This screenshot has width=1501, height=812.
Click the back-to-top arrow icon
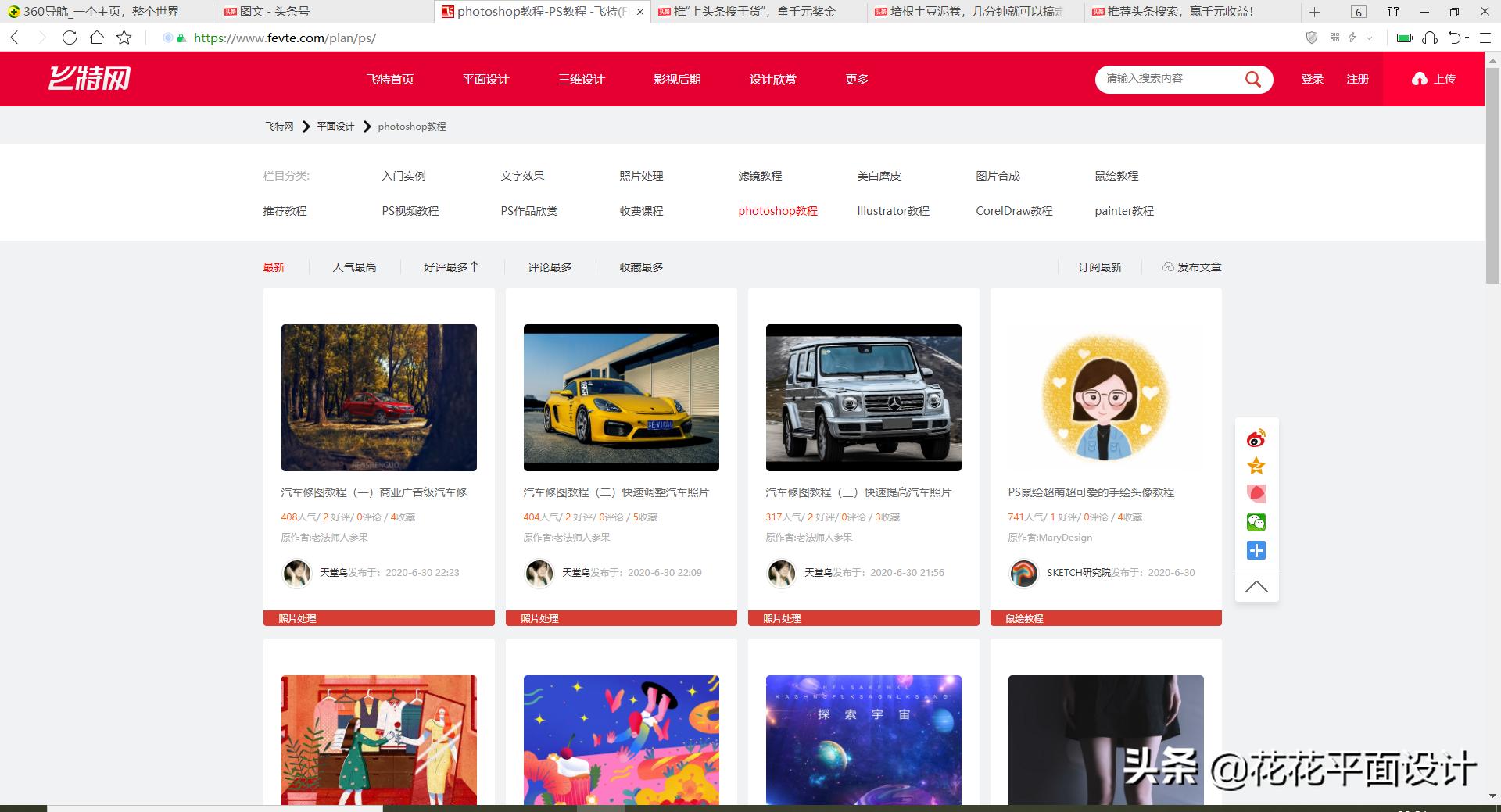1256,586
